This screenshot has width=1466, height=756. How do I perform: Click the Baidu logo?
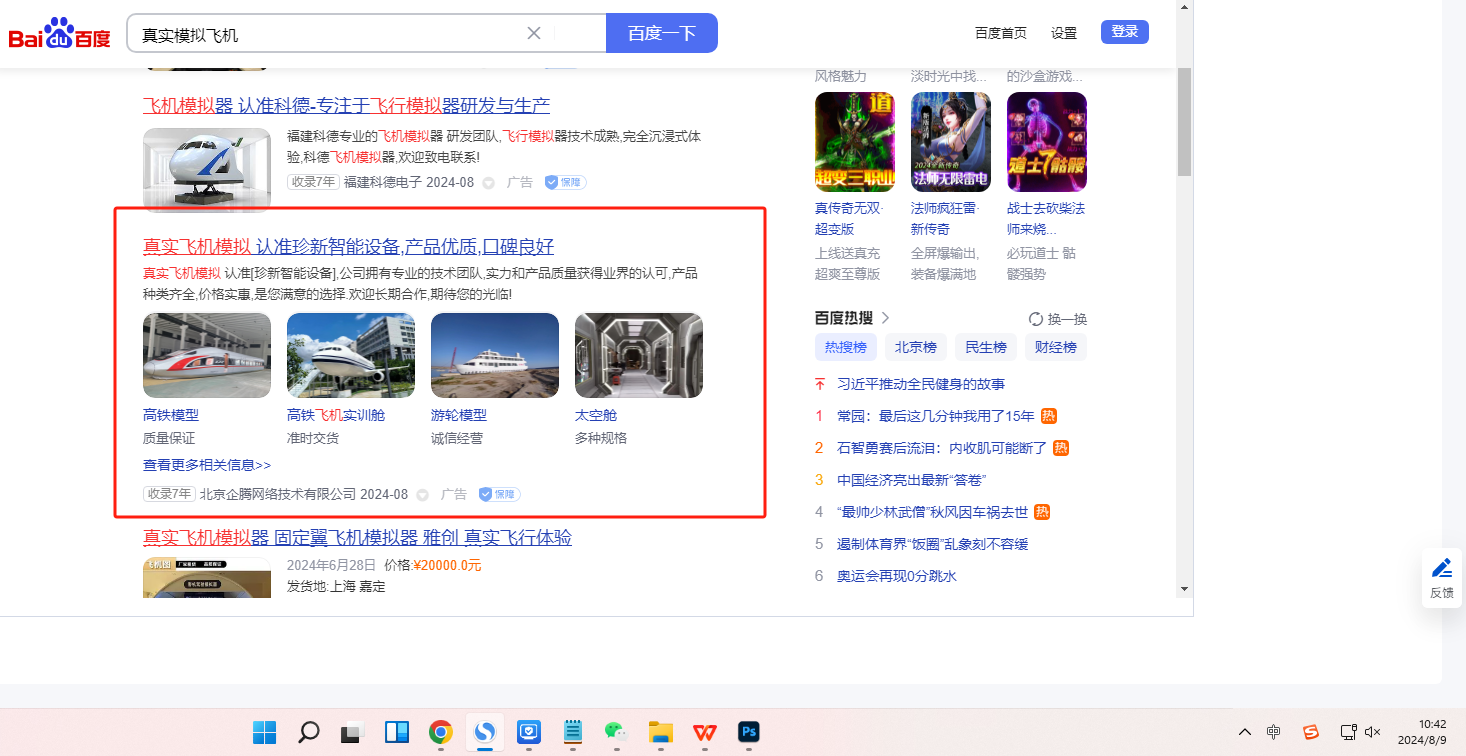click(x=60, y=34)
